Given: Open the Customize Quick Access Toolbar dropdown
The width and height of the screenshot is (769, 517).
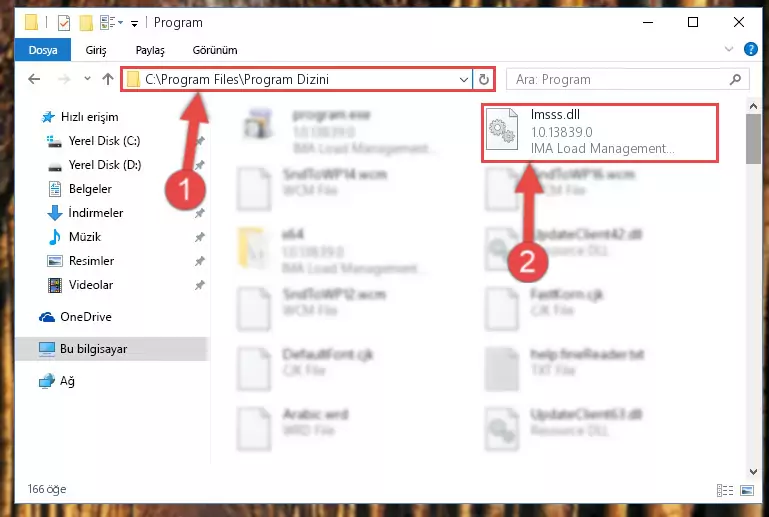Looking at the screenshot, I should point(134,23).
